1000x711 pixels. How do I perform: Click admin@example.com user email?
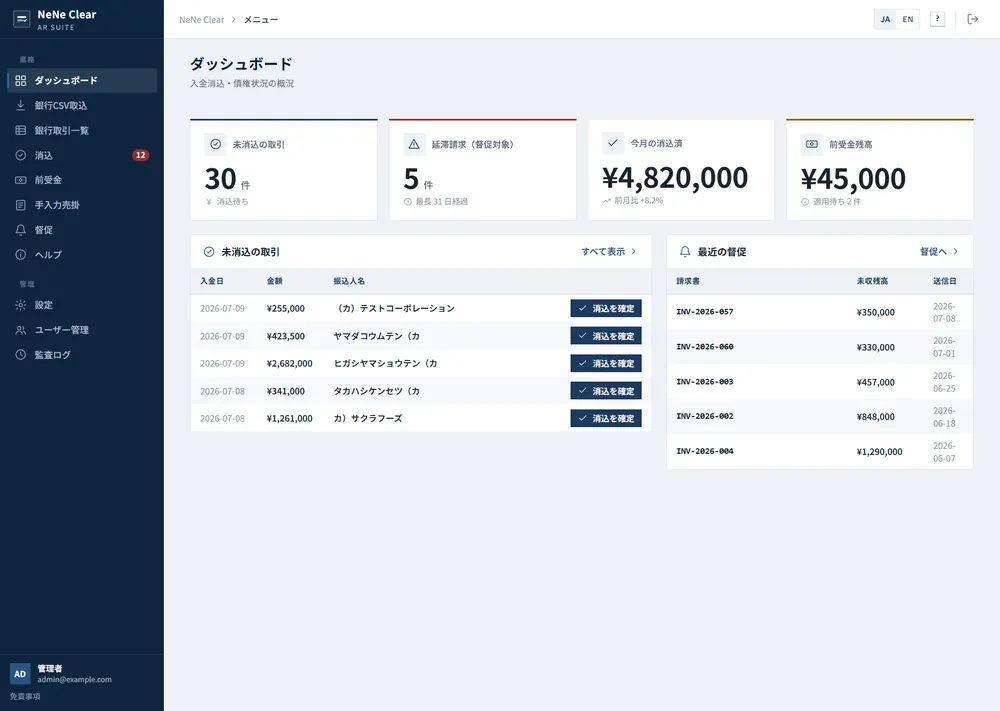[x=74, y=680]
